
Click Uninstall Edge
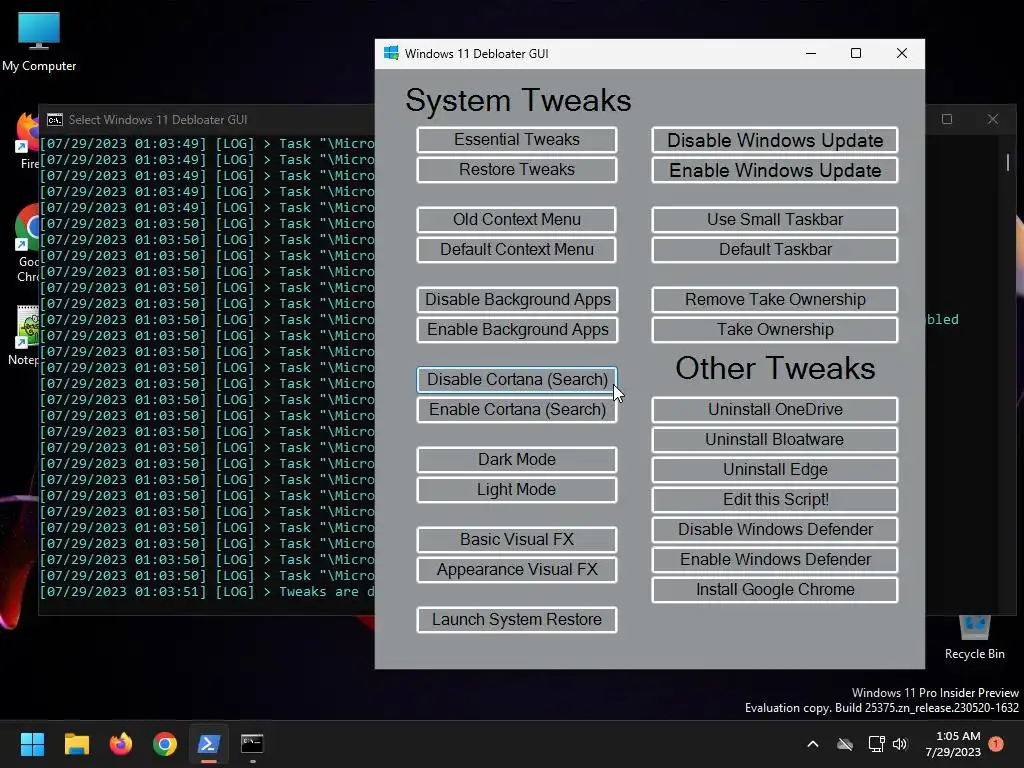click(x=775, y=470)
